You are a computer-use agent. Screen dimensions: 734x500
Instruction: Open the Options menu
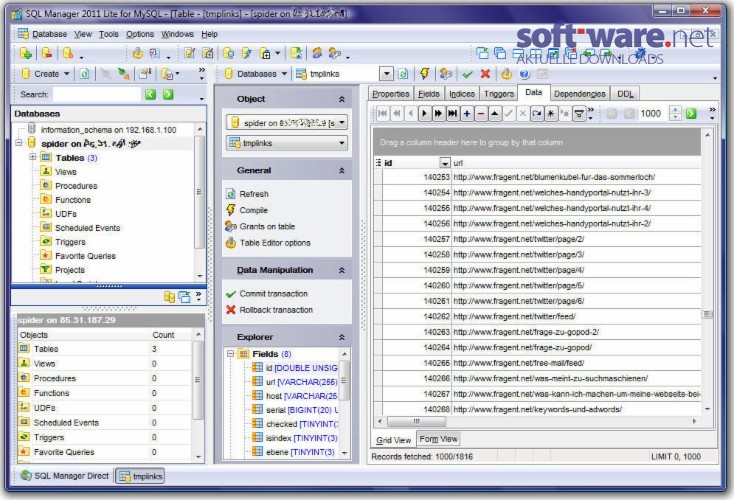tap(140, 34)
